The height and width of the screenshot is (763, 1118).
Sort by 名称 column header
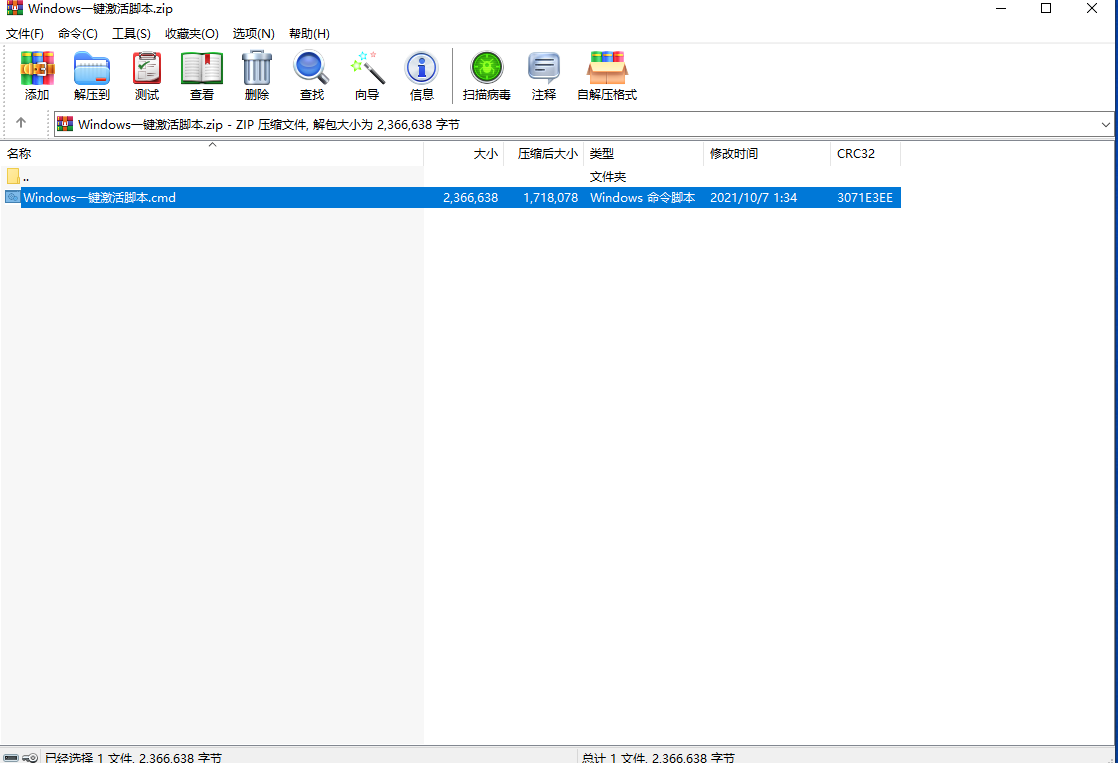[x=212, y=153]
